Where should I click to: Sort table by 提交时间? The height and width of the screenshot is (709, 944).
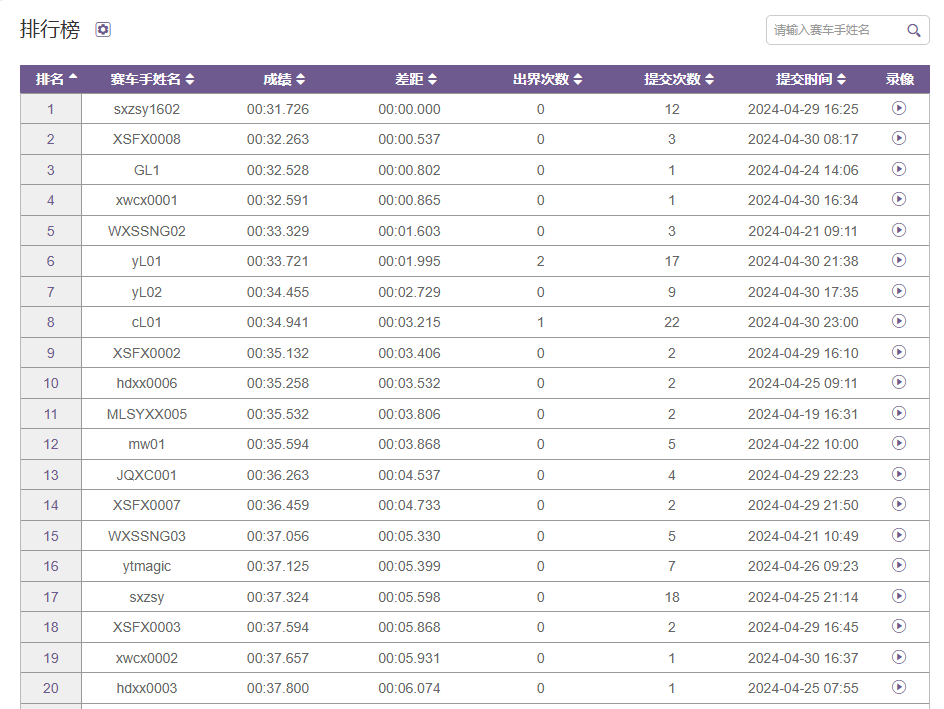pos(810,79)
